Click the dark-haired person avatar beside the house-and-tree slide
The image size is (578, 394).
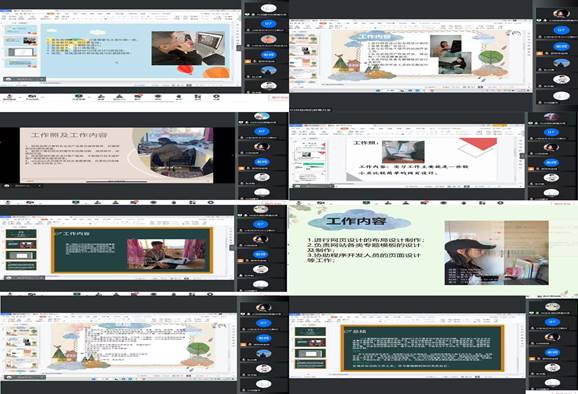(x=561, y=14)
